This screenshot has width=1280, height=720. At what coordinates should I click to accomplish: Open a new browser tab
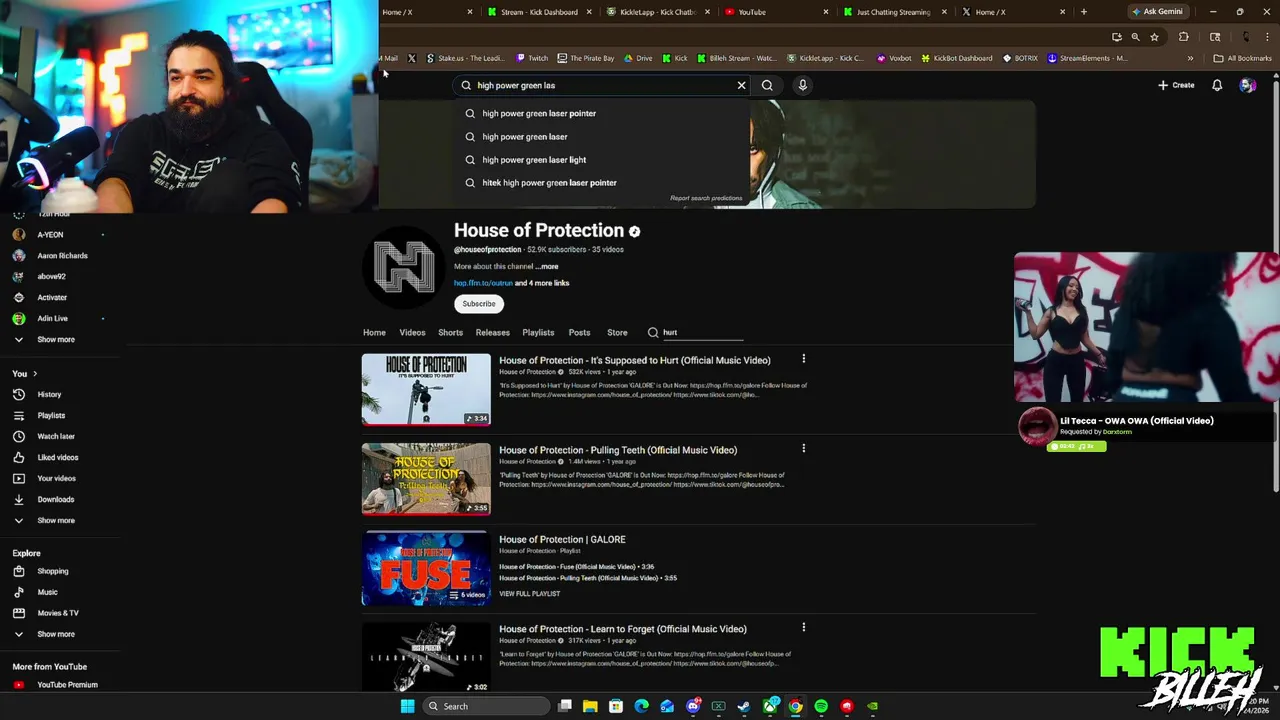coord(1083,12)
